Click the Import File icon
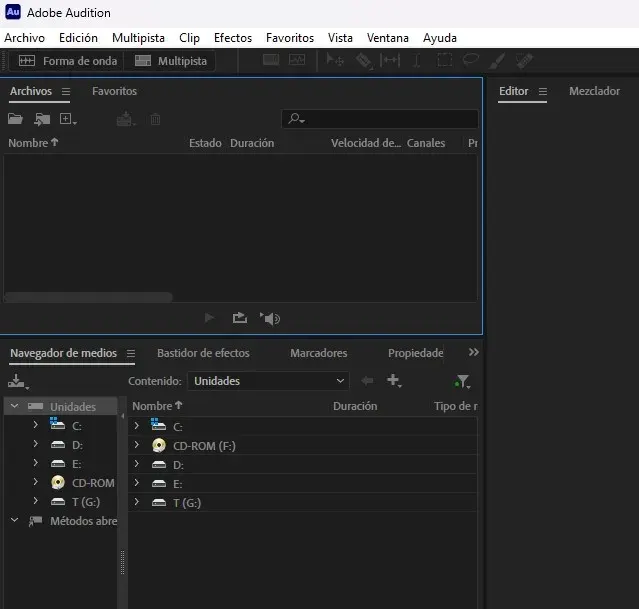 42,119
